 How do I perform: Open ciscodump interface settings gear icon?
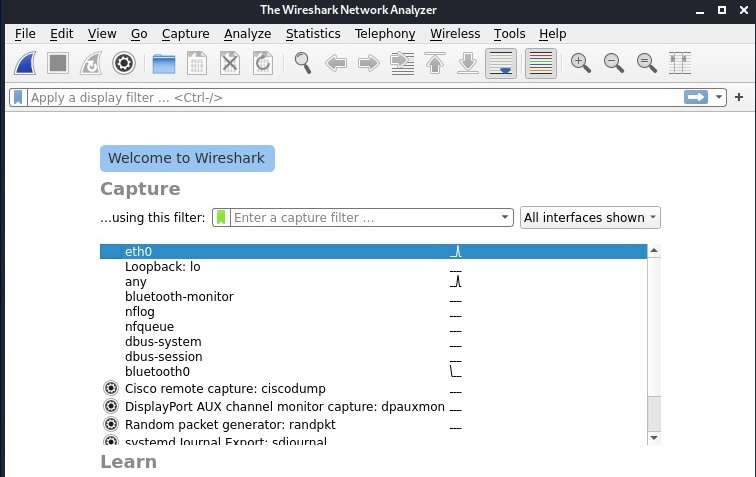click(111, 388)
